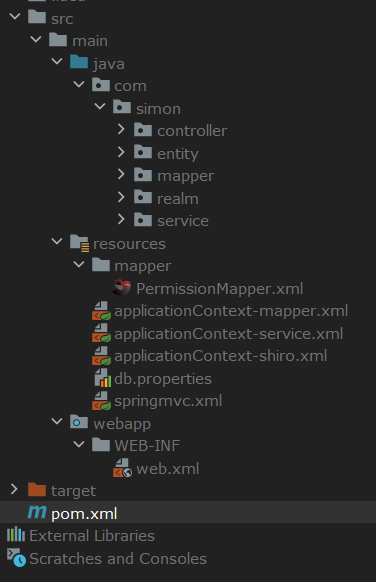Select pom.xml file
376x582 pixels.
(x=188, y=513)
